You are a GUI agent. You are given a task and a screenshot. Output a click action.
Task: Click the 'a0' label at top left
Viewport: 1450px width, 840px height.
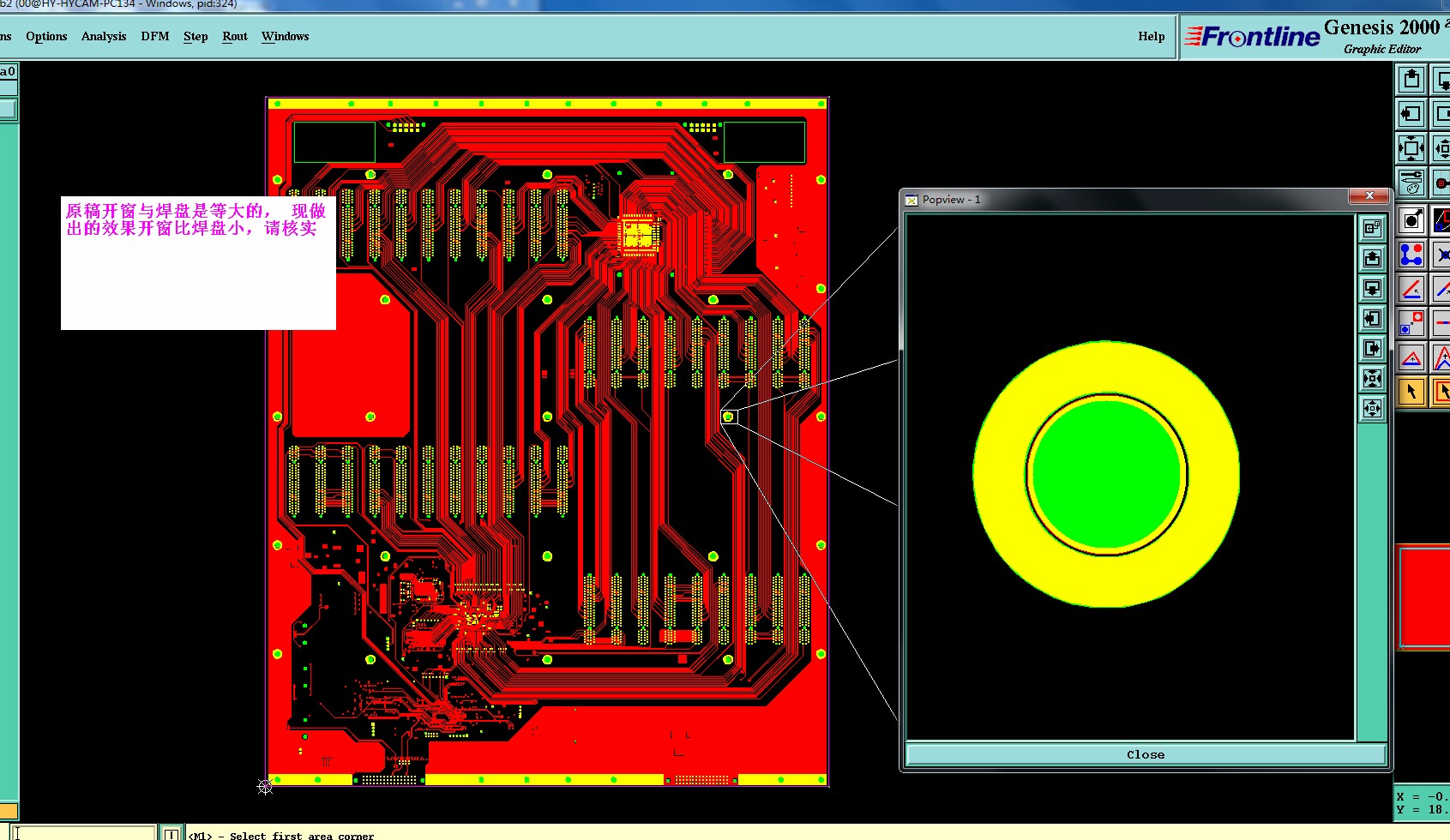coord(8,71)
